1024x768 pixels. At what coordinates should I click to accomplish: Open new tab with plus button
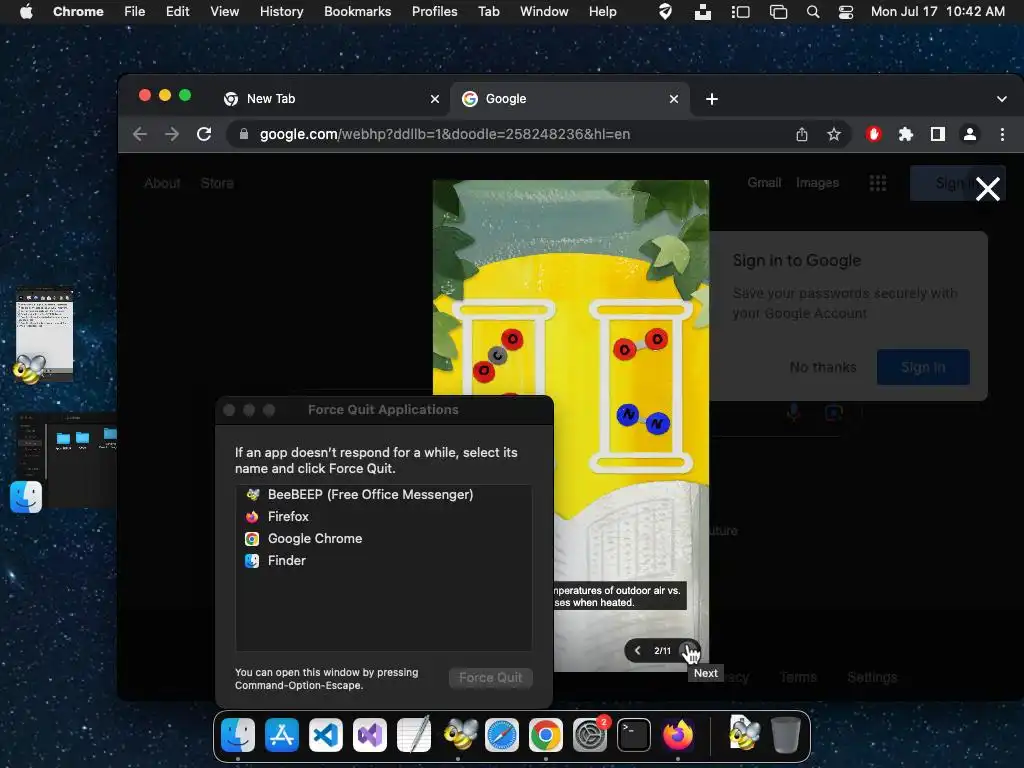click(712, 99)
